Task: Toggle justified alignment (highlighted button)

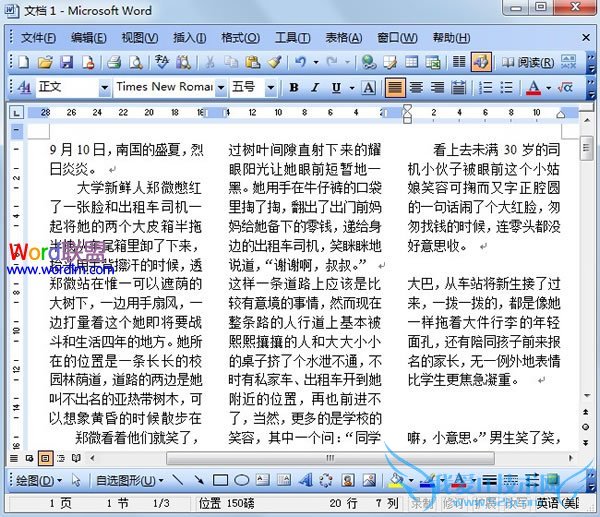Action: [395, 88]
